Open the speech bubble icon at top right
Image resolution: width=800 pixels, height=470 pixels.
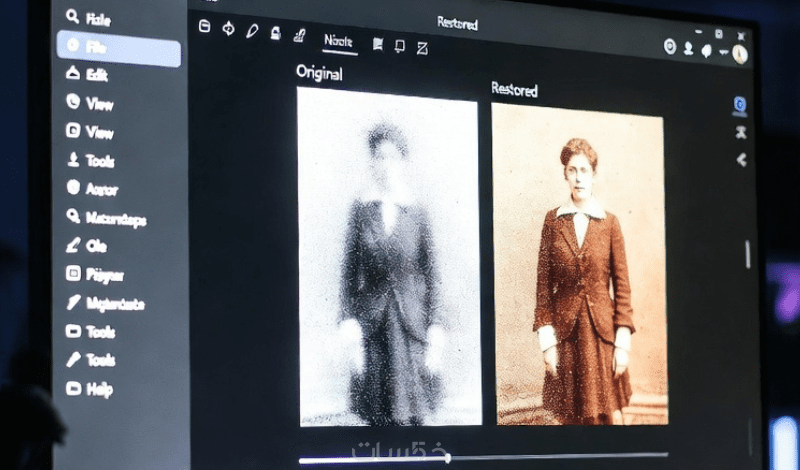click(x=706, y=51)
